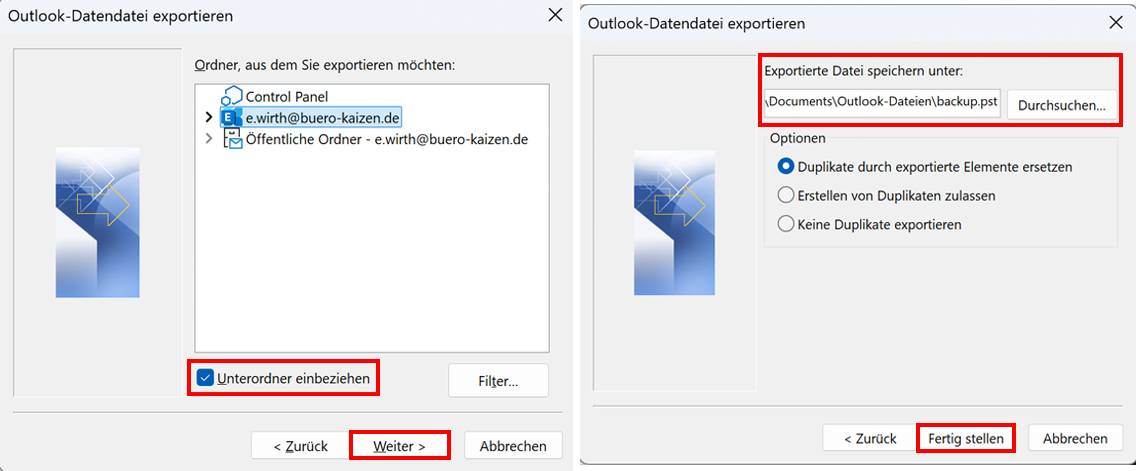Expand the e.wirth@buero-kaizen.de account tree
This screenshot has width=1136, height=471.
[x=208, y=118]
